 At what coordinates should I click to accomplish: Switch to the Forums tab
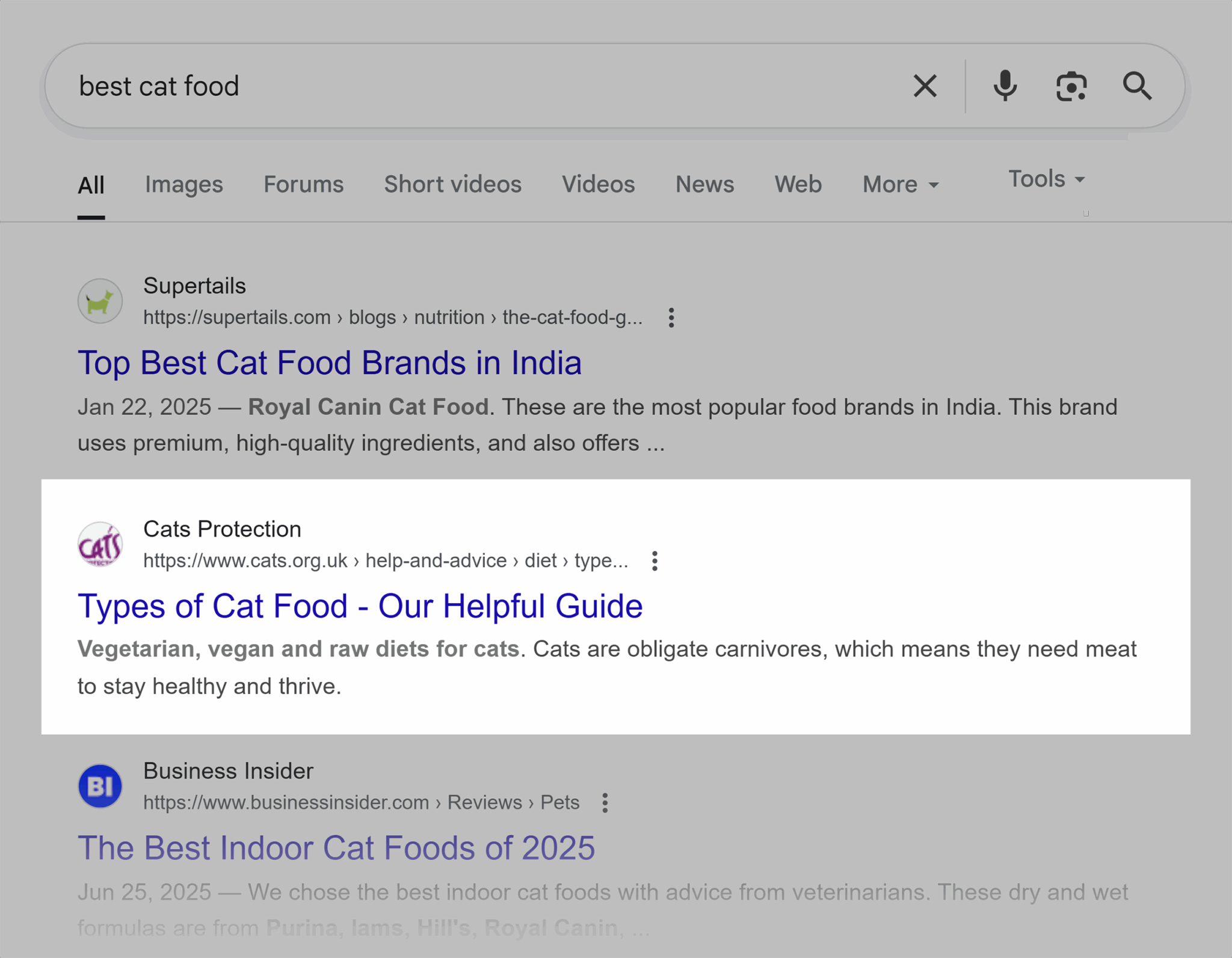click(303, 184)
